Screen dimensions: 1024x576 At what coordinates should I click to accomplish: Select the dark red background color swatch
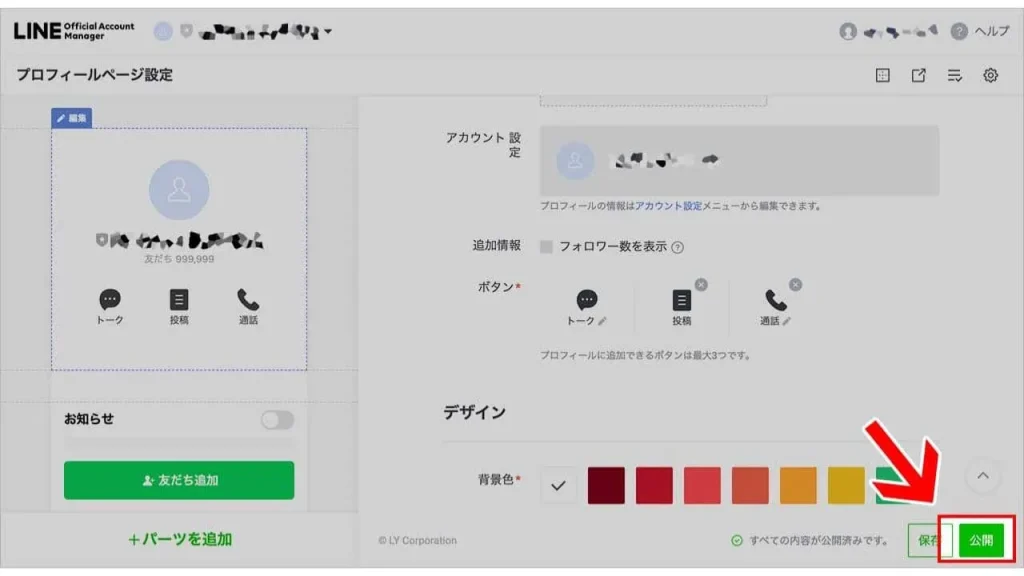[608, 486]
